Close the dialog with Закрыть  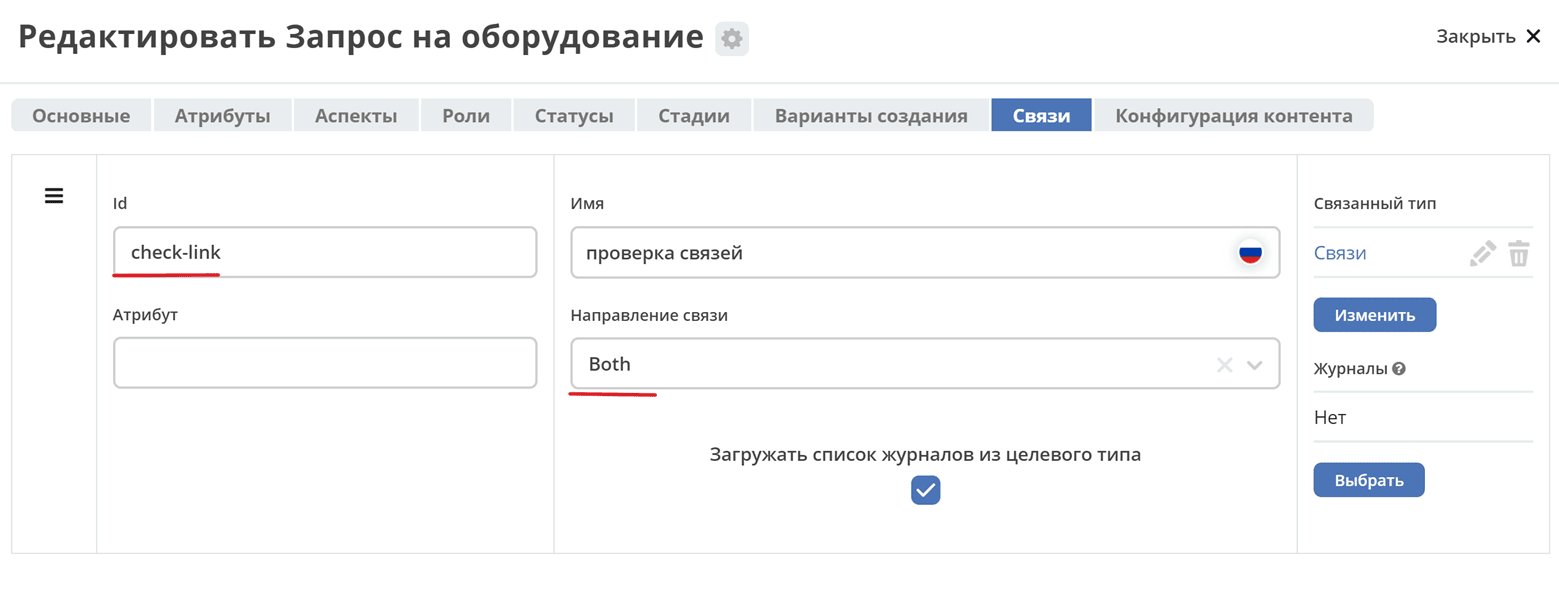point(1489,37)
